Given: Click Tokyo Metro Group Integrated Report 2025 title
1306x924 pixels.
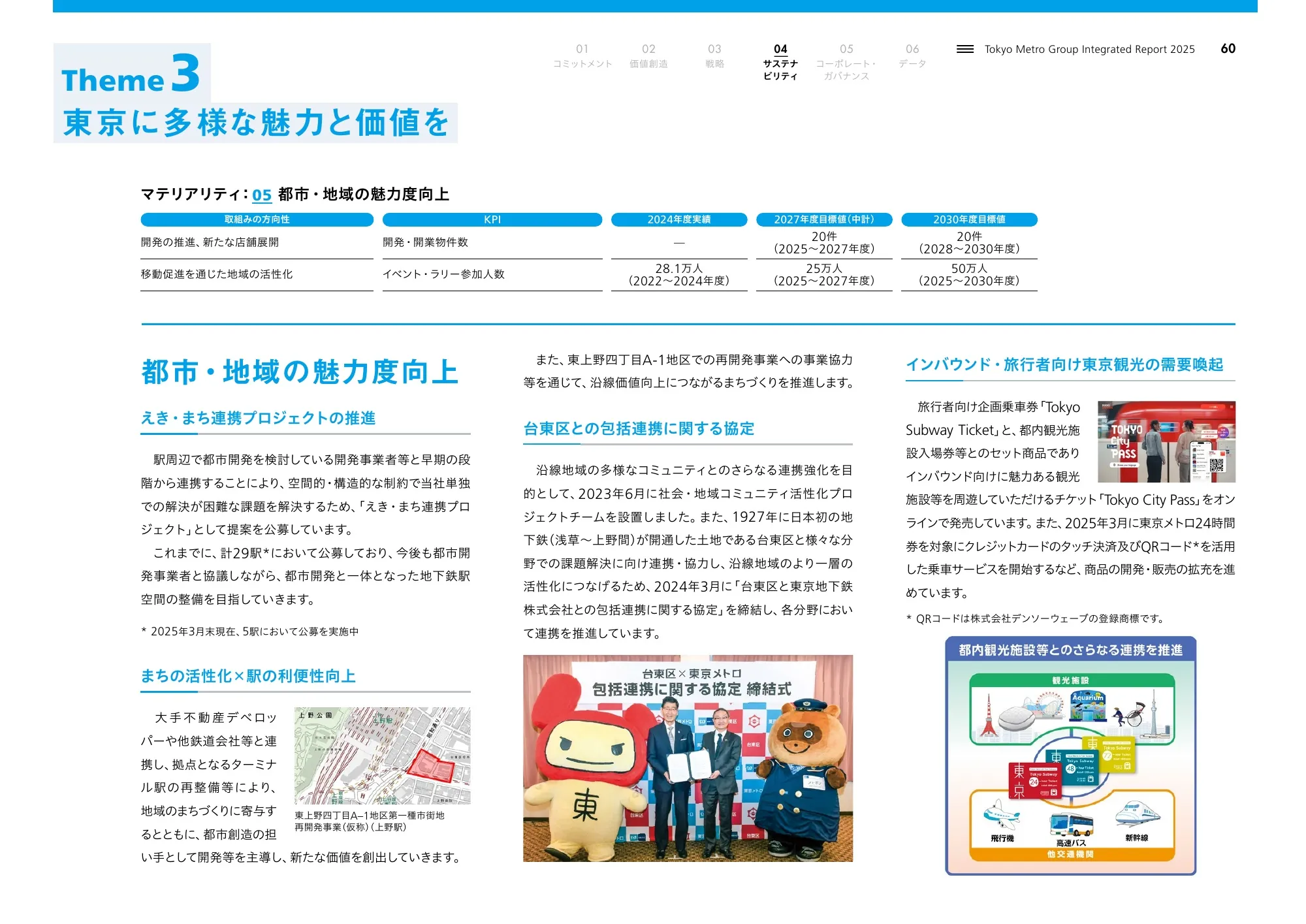Looking at the screenshot, I should pos(1089,49).
